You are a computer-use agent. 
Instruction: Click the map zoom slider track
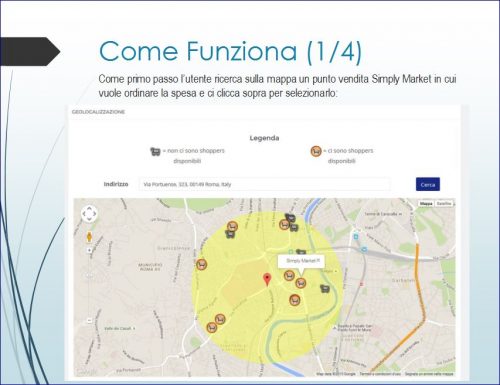(x=89, y=285)
